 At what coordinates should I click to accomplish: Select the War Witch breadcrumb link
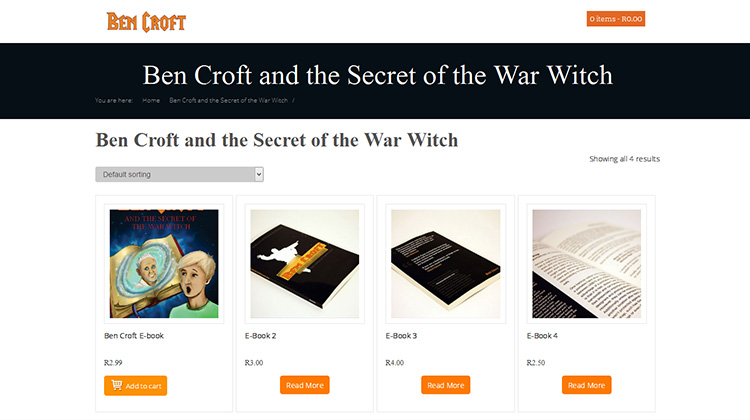pos(229,100)
